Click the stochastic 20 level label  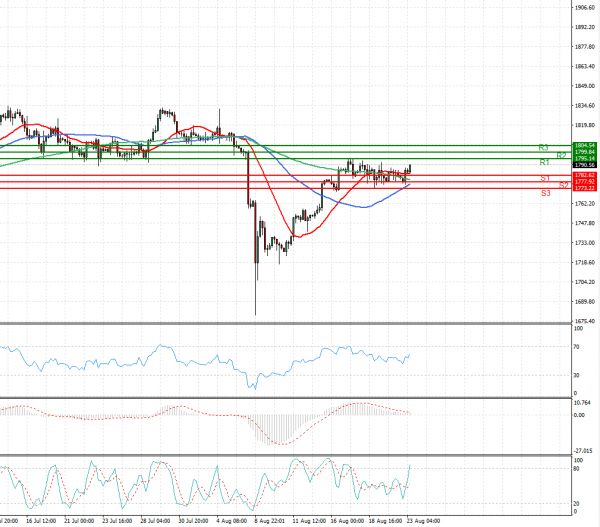point(577,504)
